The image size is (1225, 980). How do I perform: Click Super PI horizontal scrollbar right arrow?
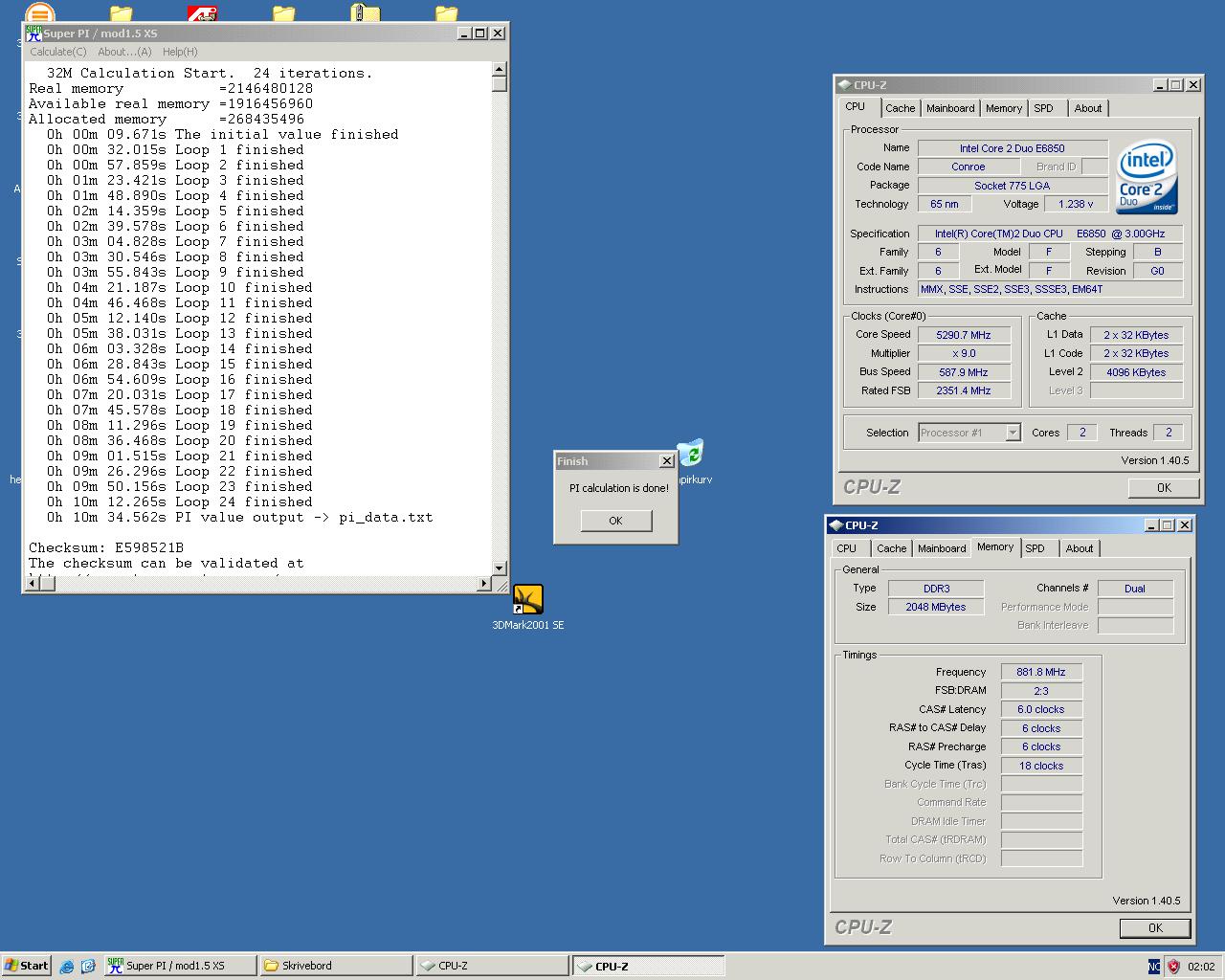[x=483, y=584]
